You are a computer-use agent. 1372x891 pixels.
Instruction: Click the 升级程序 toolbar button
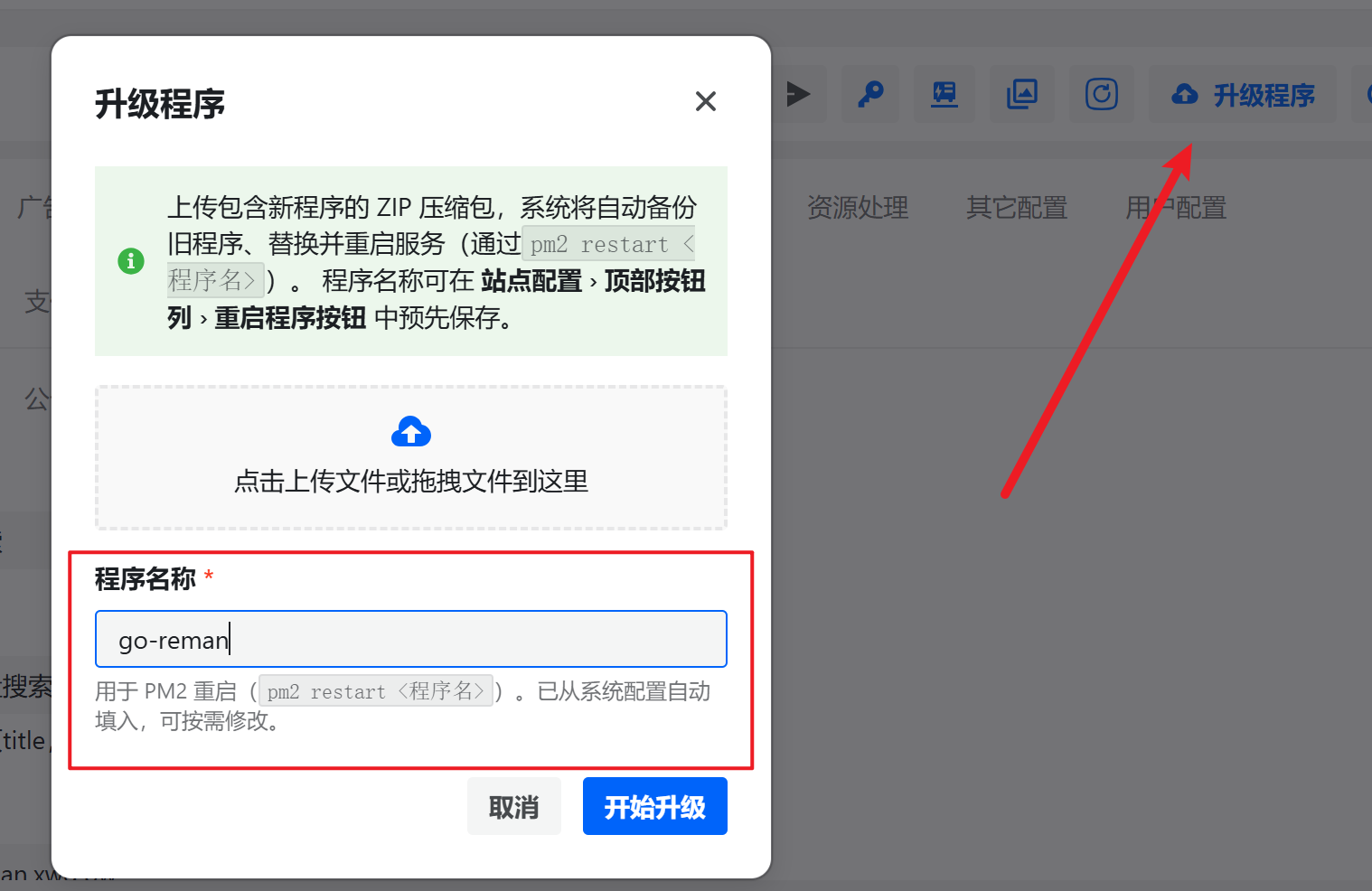click(x=1243, y=95)
